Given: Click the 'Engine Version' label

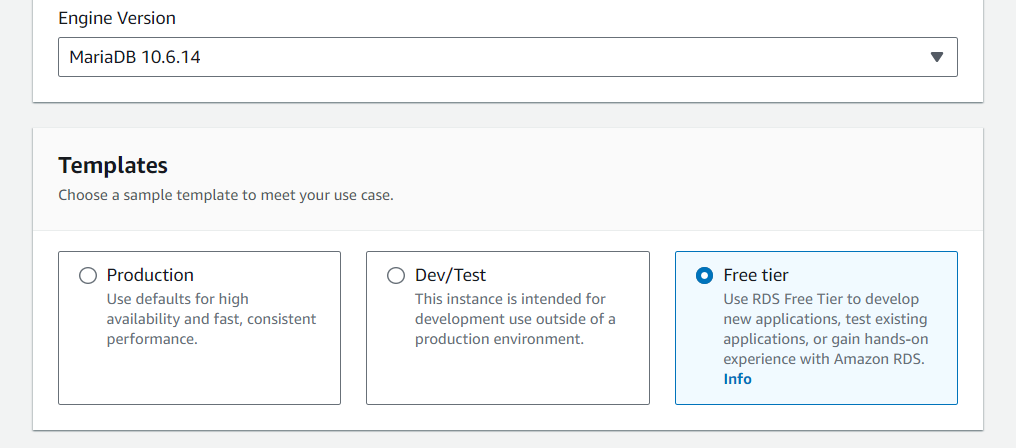Looking at the screenshot, I should 117,18.
